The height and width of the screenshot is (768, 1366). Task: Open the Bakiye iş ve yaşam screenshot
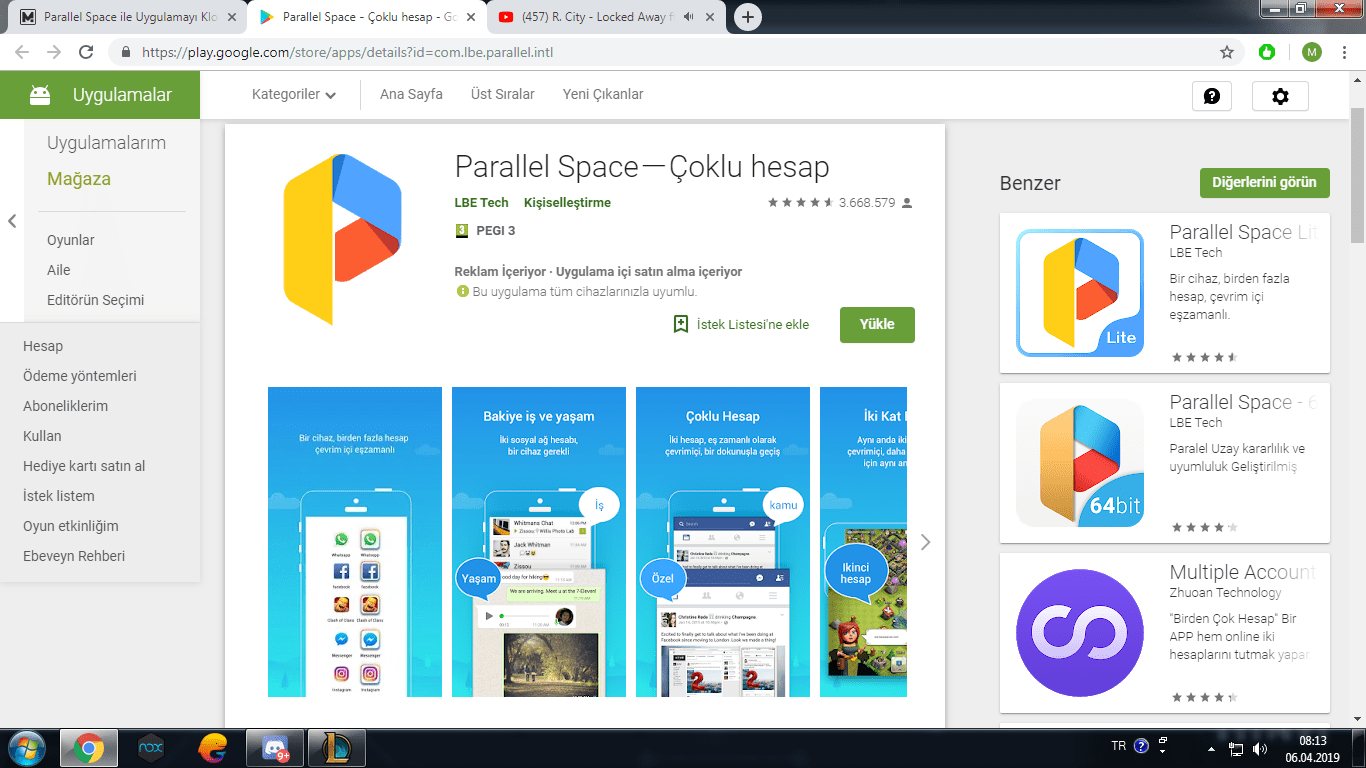539,542
